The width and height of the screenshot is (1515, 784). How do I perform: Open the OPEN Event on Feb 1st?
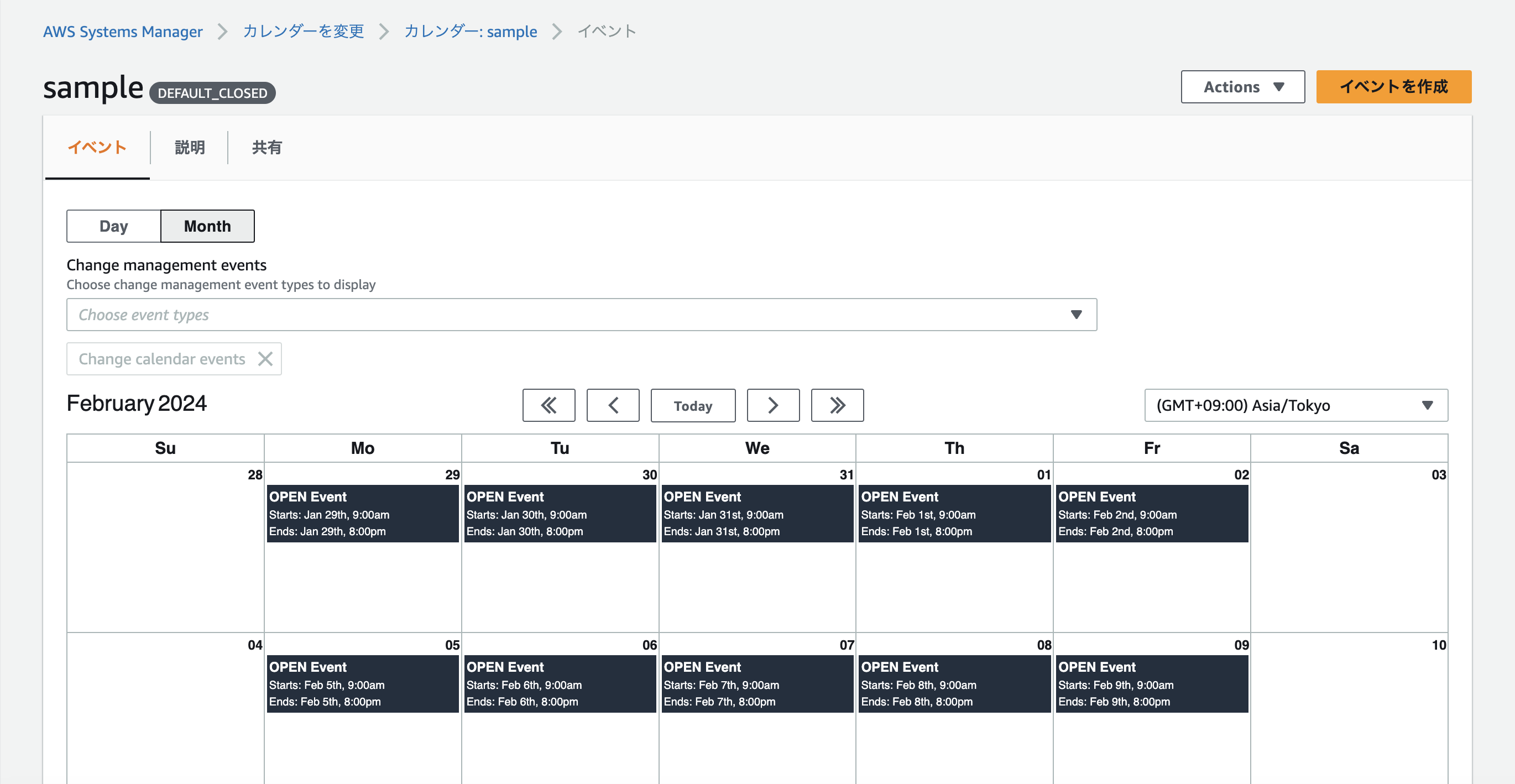(953, 514)
